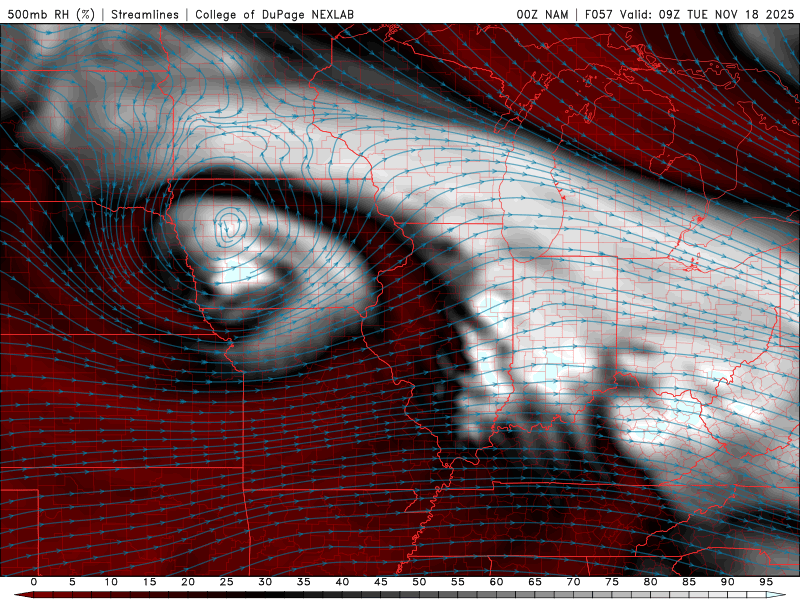Select the '15' colorbar label
This screenshot has height=600, width=800.
pyautogui.click(x=149, y=582)
